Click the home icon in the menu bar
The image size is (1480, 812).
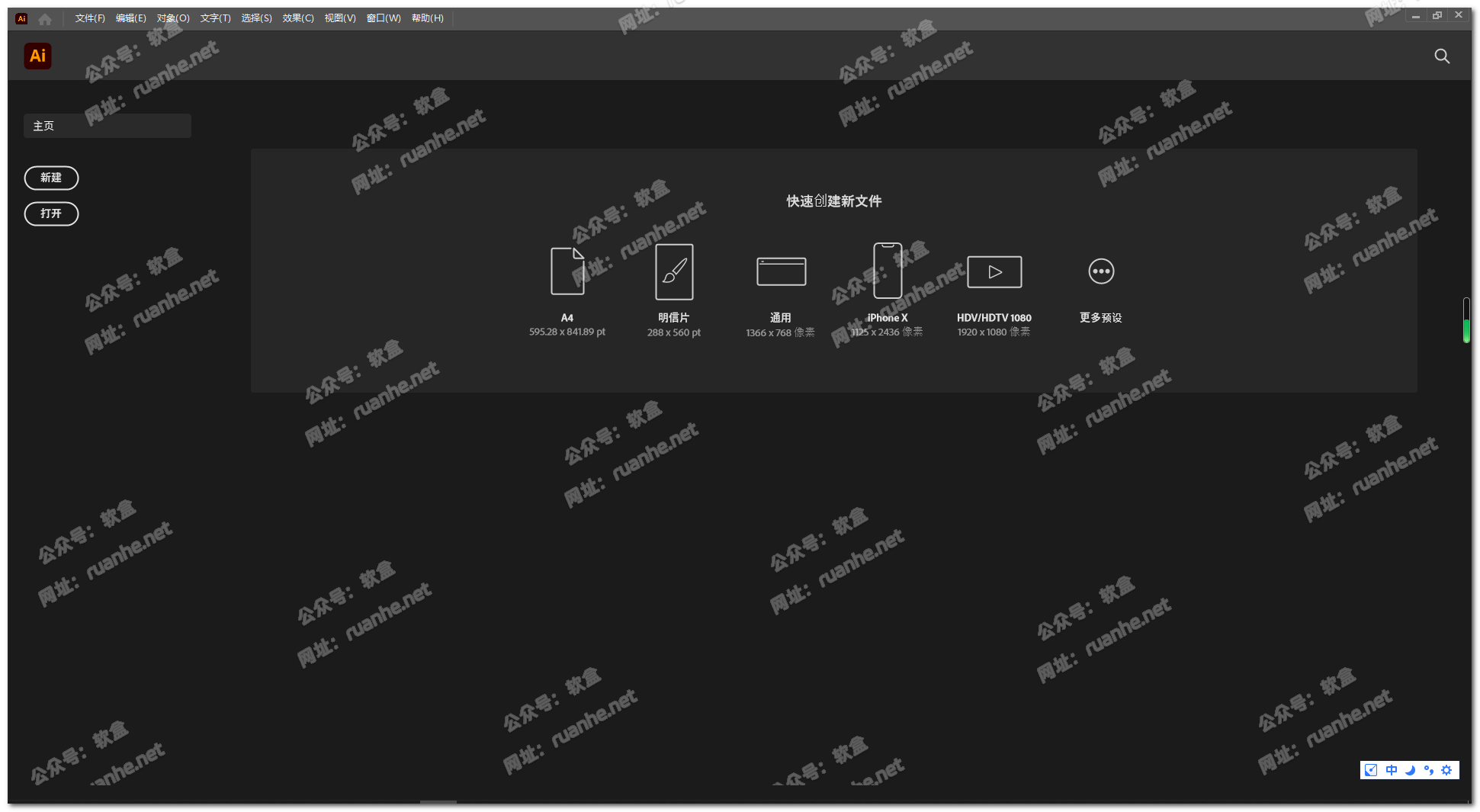[x=45, y=19]
